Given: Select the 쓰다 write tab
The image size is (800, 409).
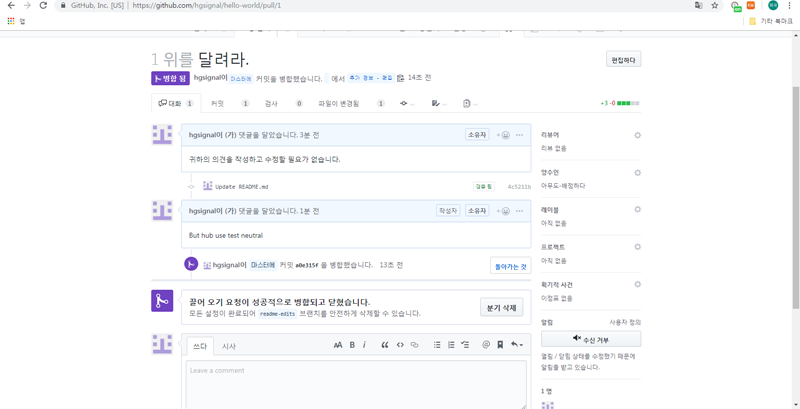Looking at the screenshot, I should 200,346.
